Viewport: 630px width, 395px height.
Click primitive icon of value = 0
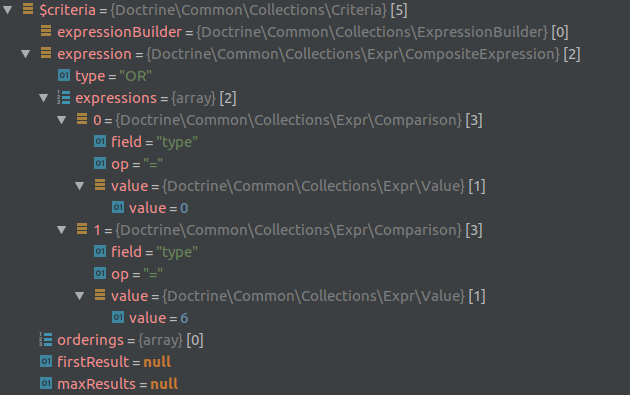pos(118,207)
